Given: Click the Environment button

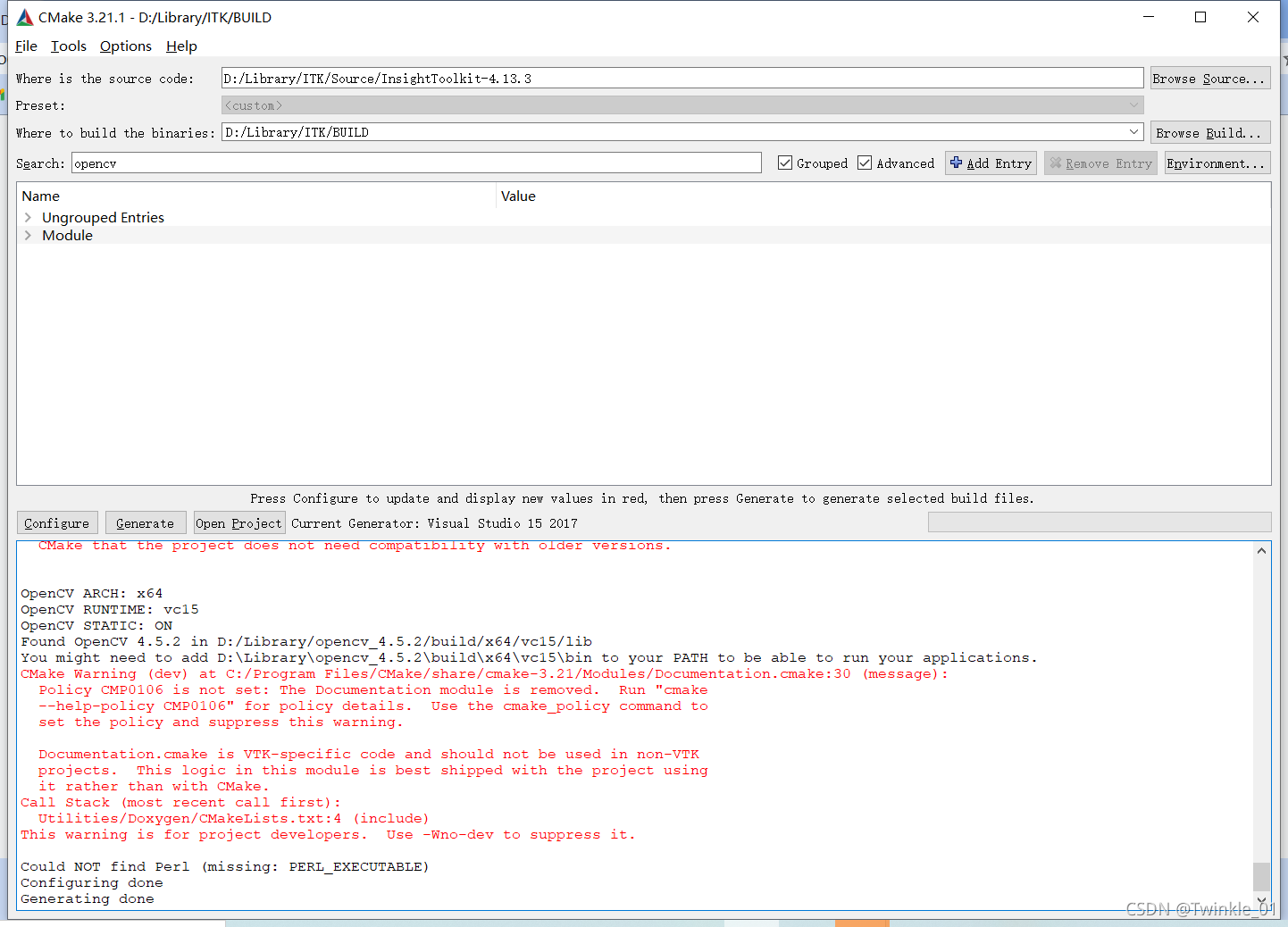Looking at the screenshot, I should tap(1217, 163).
